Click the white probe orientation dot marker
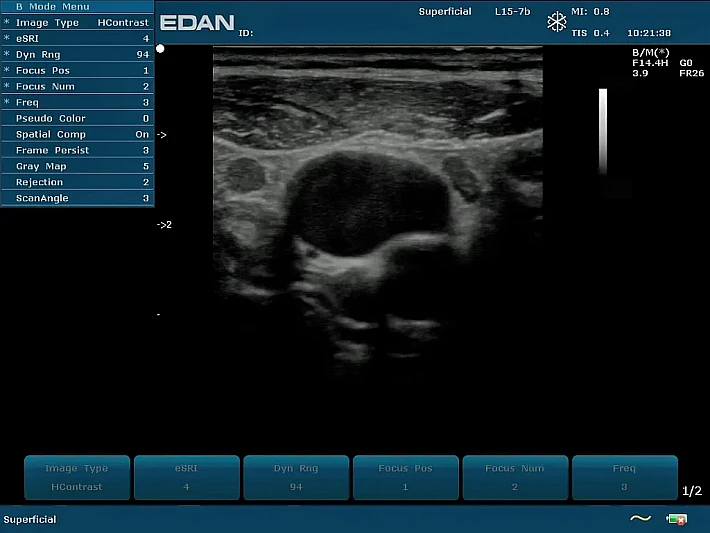710x533 pixels. [161, 48]
